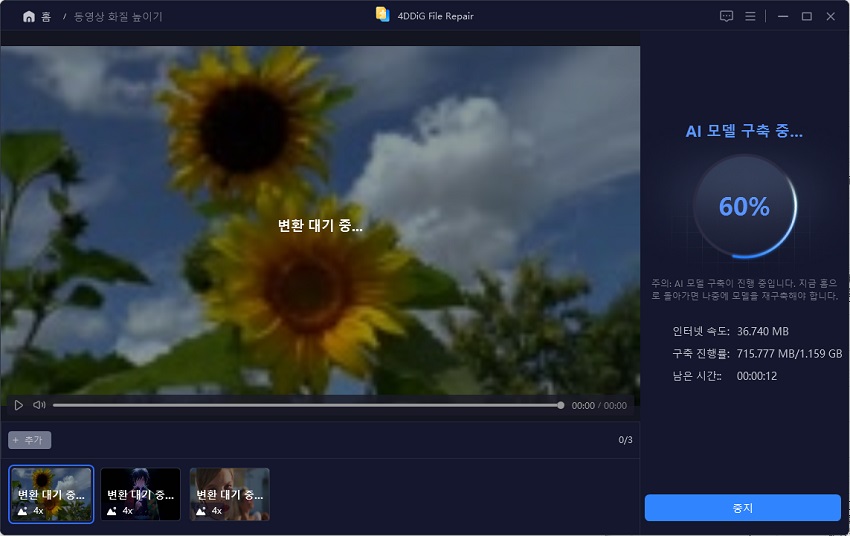Select the sunflower video thumbnail

51,494
